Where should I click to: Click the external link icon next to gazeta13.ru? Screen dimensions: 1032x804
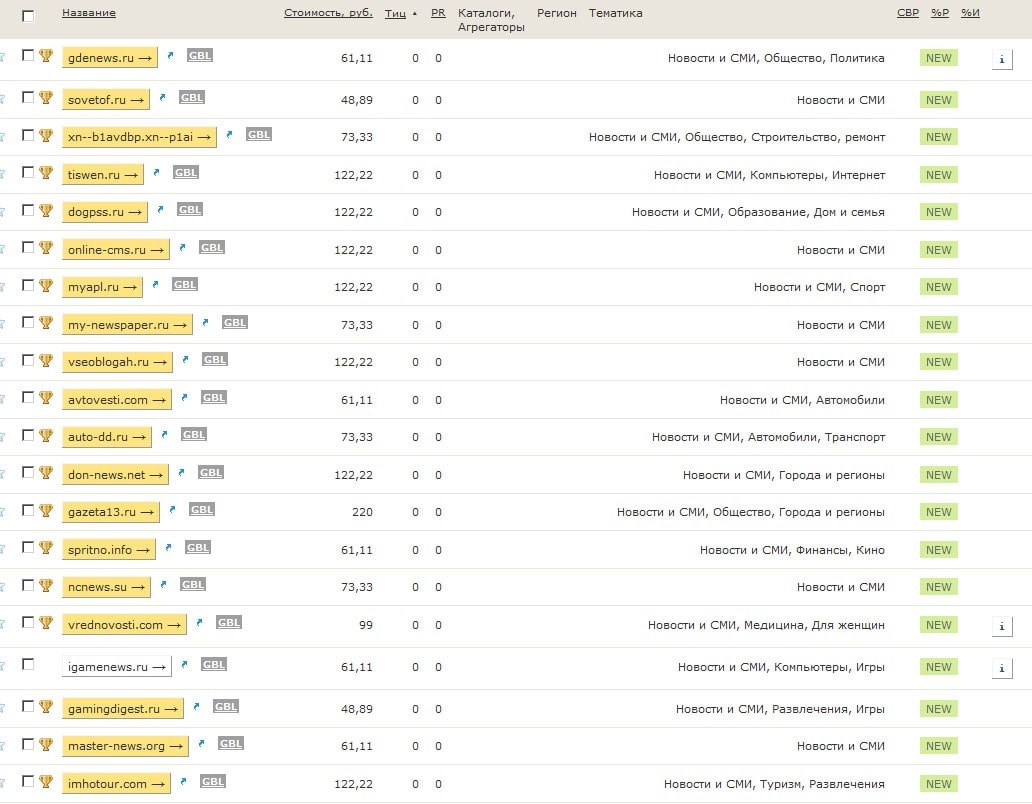[172, 510]
